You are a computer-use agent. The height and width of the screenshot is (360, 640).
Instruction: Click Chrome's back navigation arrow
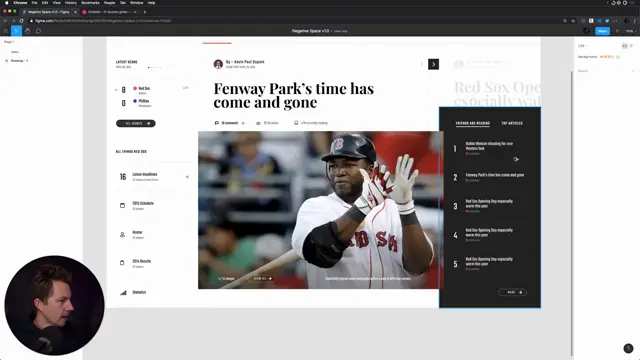[x=5, y=21]
